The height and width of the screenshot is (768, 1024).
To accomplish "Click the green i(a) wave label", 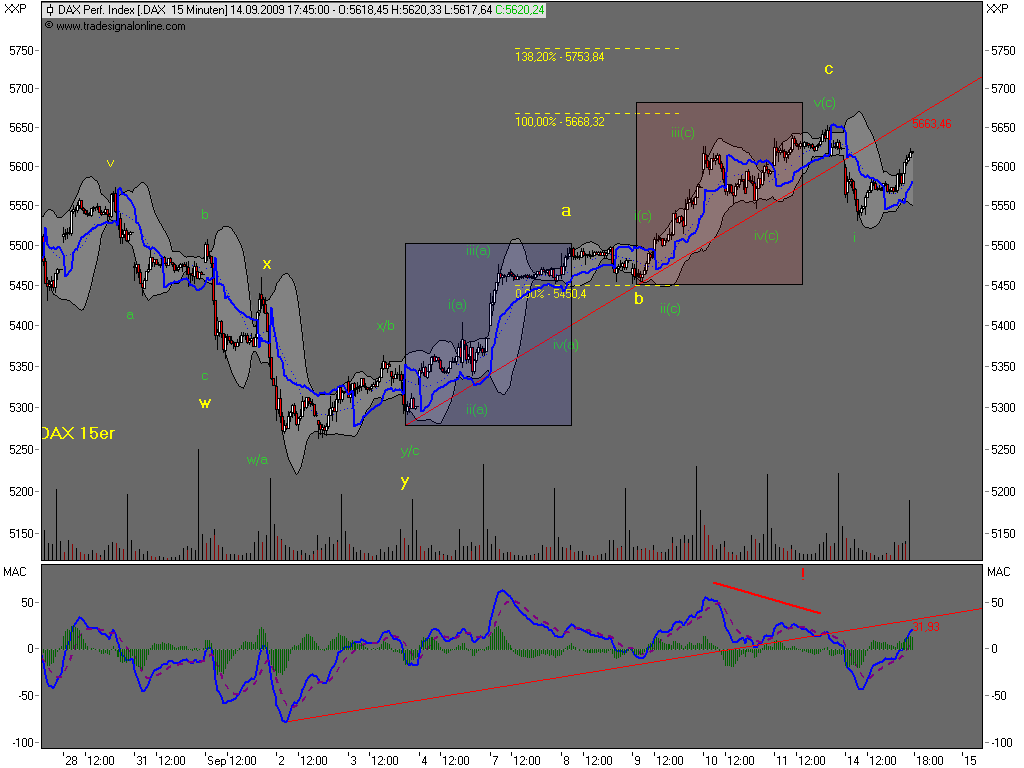I will 457,304.
